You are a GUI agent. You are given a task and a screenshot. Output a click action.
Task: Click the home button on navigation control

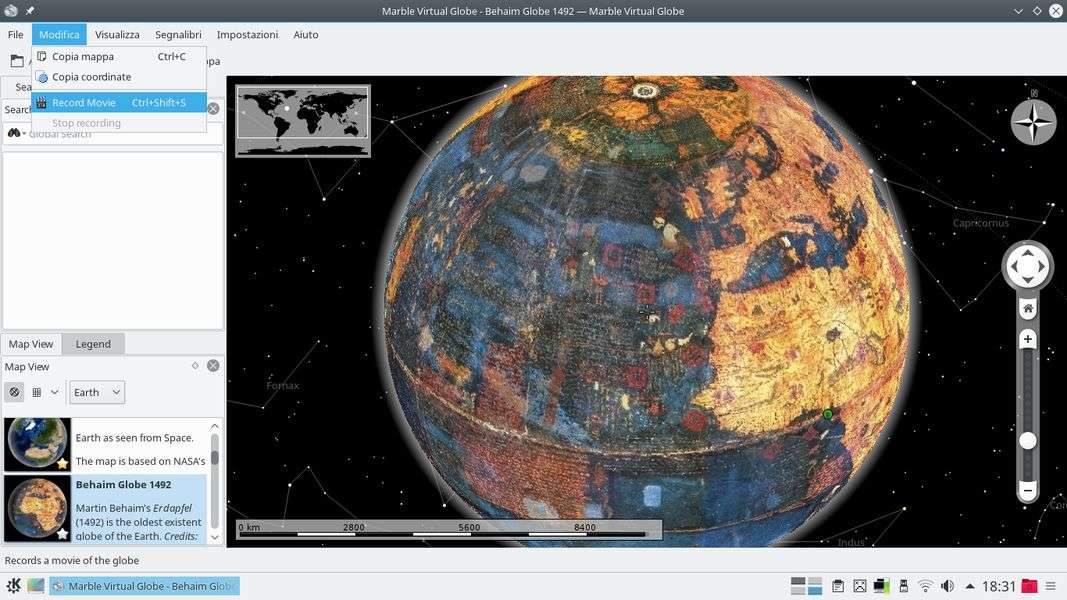pyautogui.click(x=1027, y=310)
